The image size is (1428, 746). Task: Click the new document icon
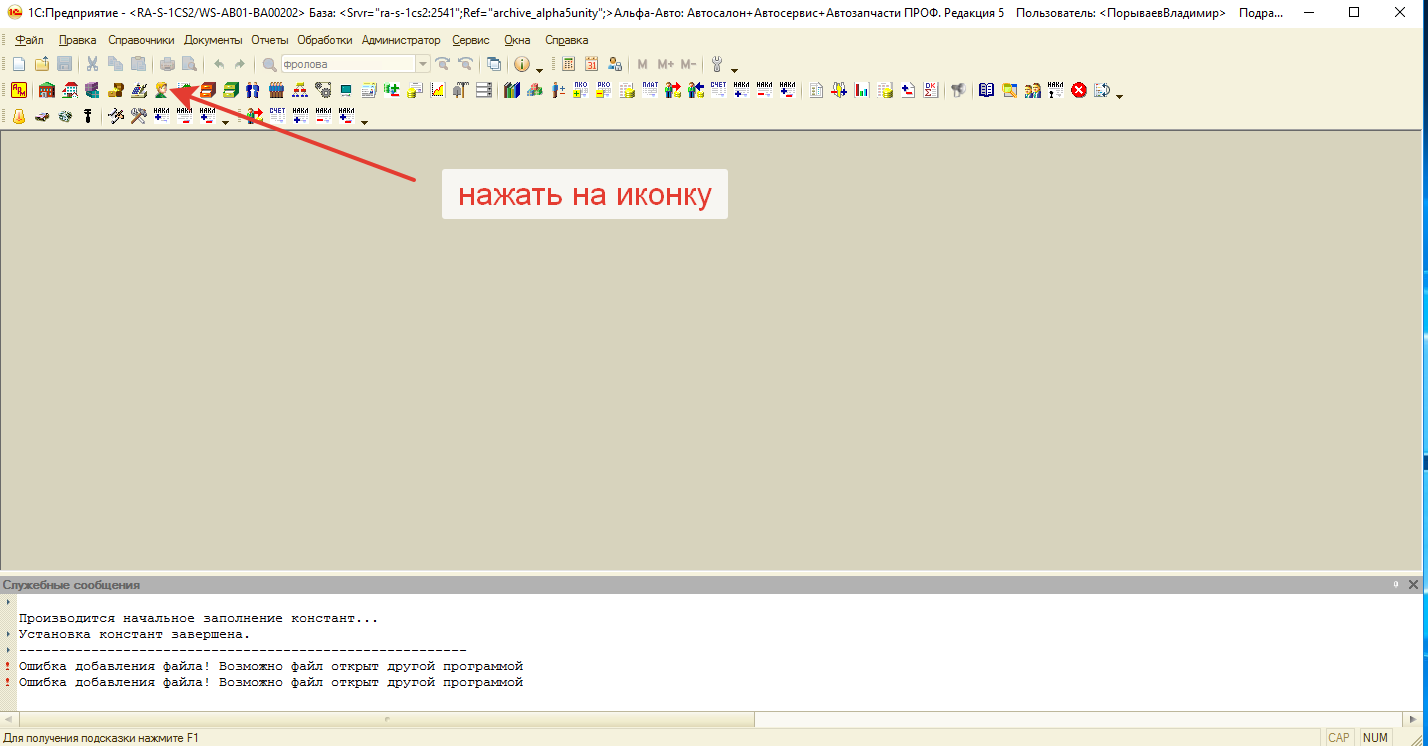(x=18, y=64)
